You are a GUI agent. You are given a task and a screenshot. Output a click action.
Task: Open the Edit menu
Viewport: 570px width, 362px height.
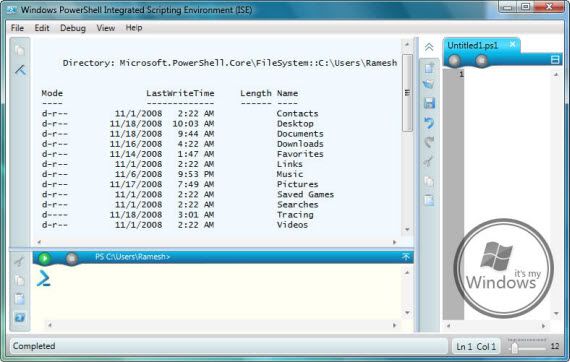pos(42,28)
